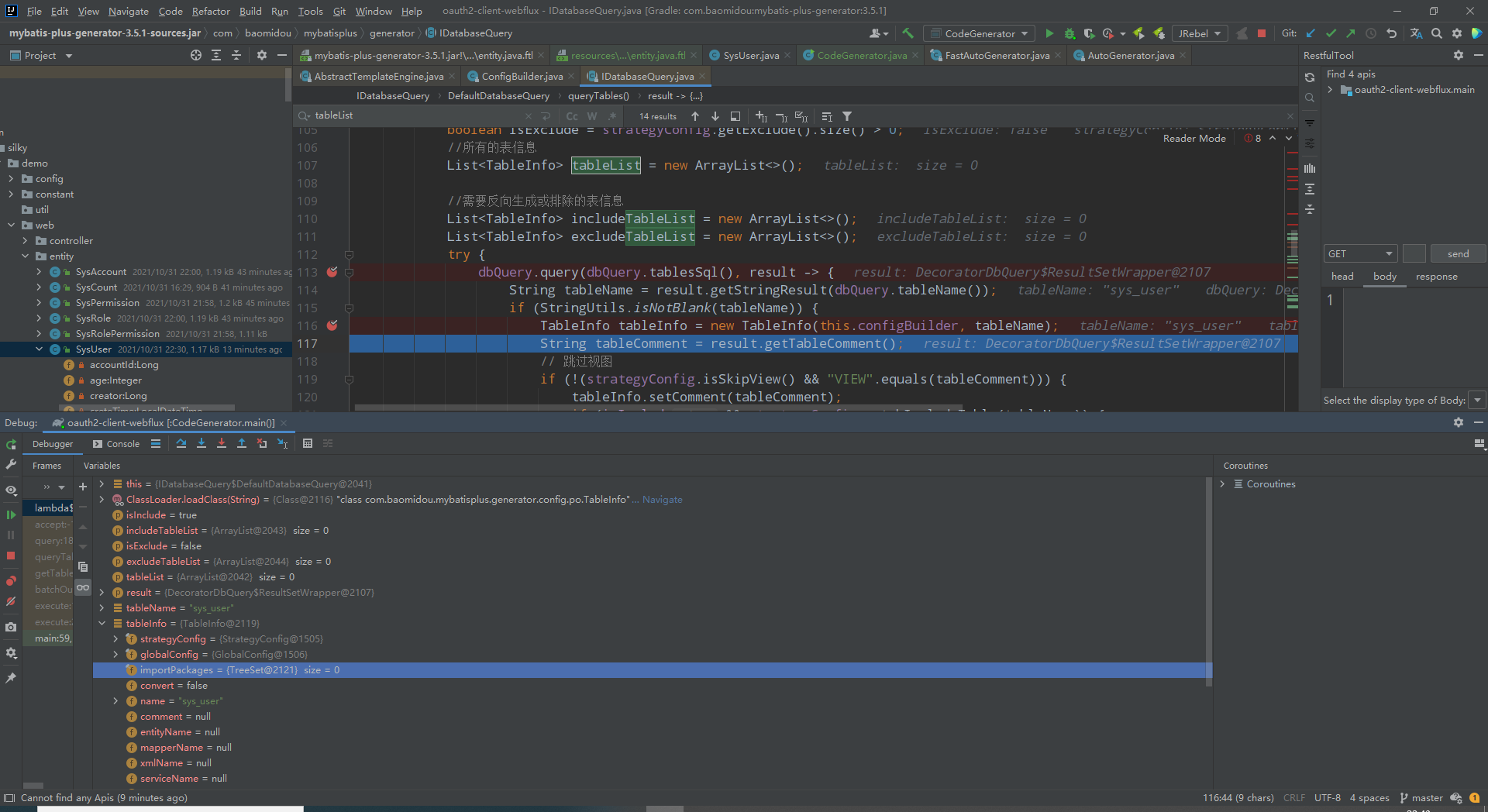Toggle search filter funnel icon
The height and width of the screenshot is (812, 1488).
click(x=847, y=116)
